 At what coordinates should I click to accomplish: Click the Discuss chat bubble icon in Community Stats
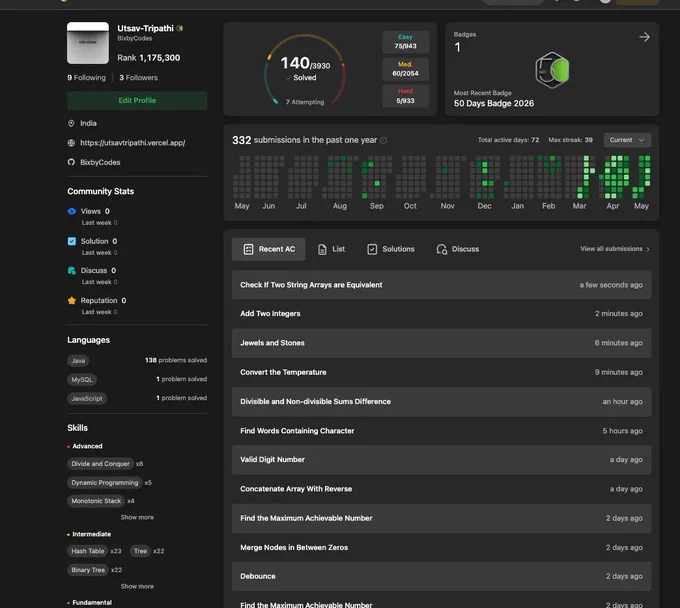72,271
